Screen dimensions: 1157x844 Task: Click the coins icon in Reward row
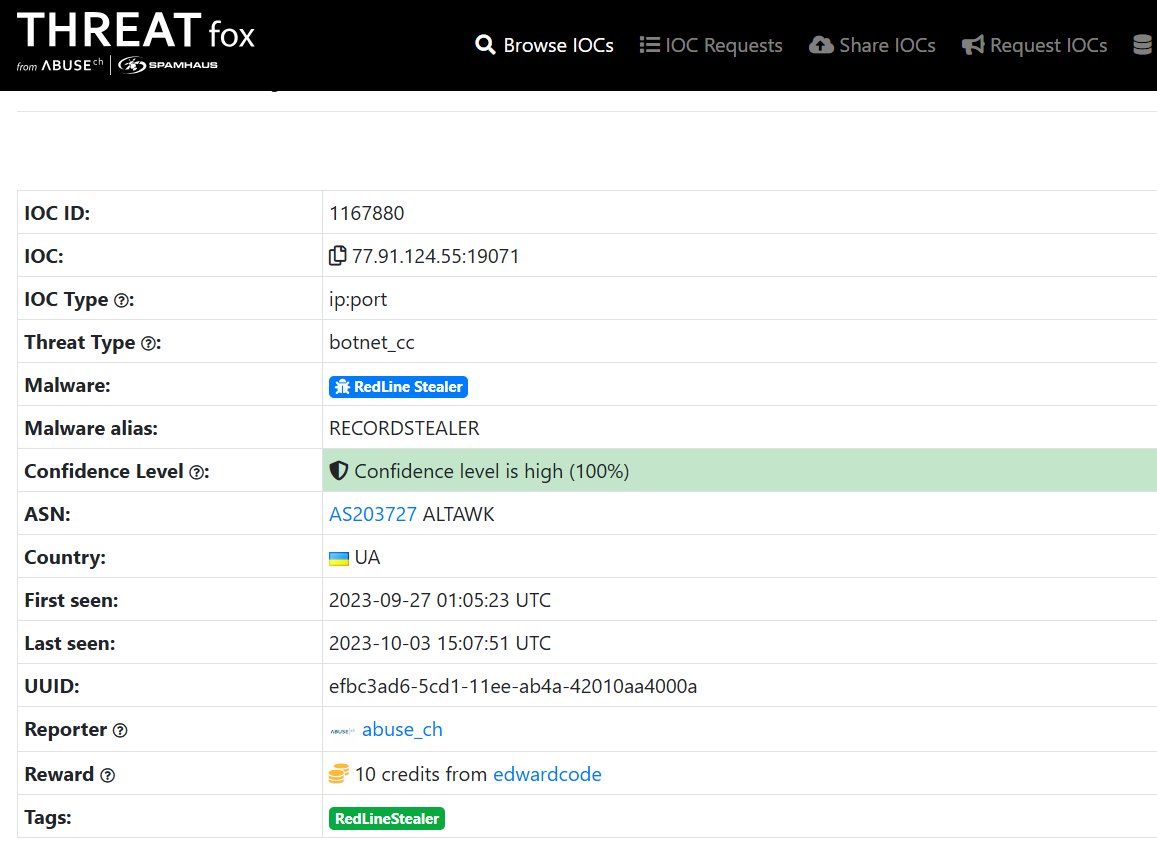(x=339, y=774)
